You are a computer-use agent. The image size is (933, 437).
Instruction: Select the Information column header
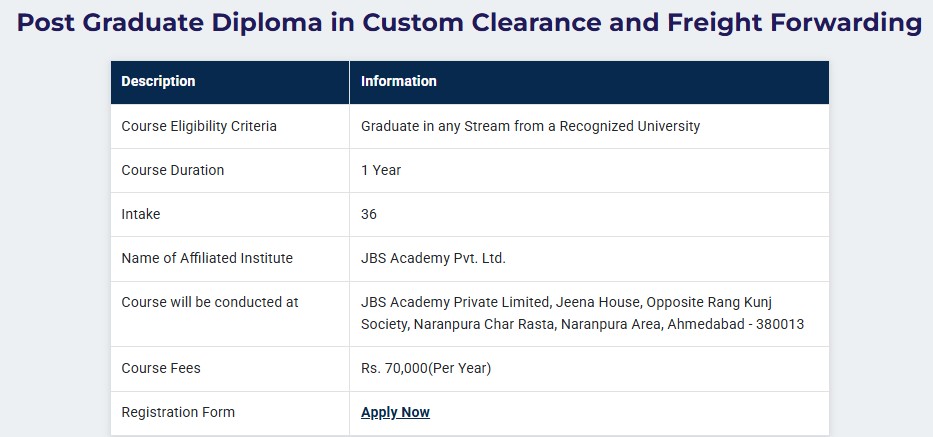pos(399,81)
